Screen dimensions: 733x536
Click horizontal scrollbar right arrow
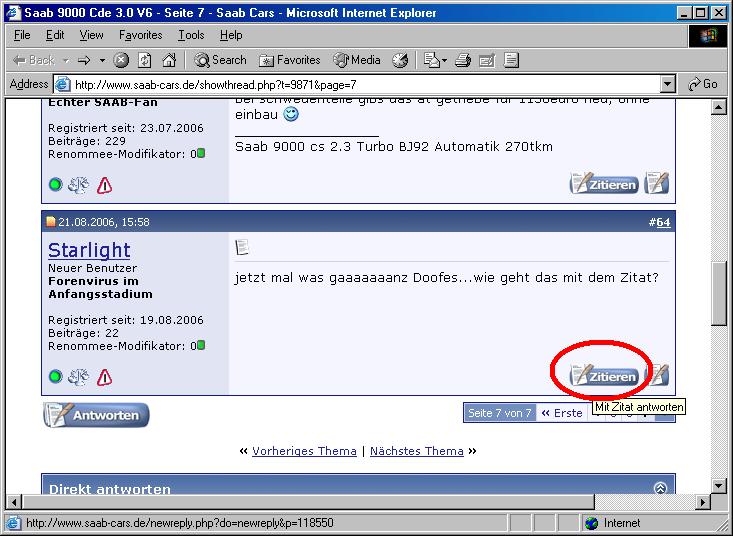click(702, 502)
